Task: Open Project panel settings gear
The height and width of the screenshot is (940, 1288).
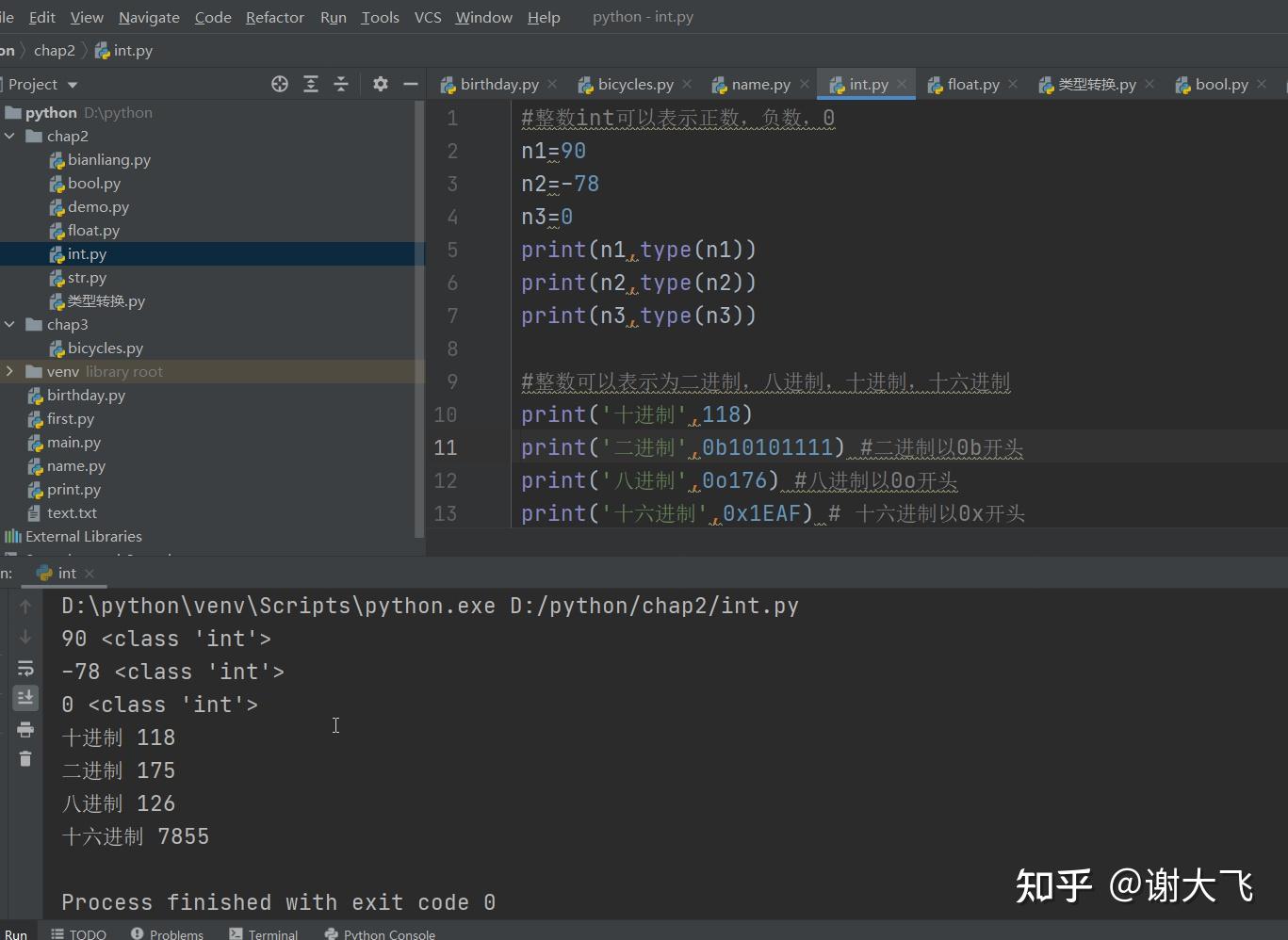Action: [381, 84]
